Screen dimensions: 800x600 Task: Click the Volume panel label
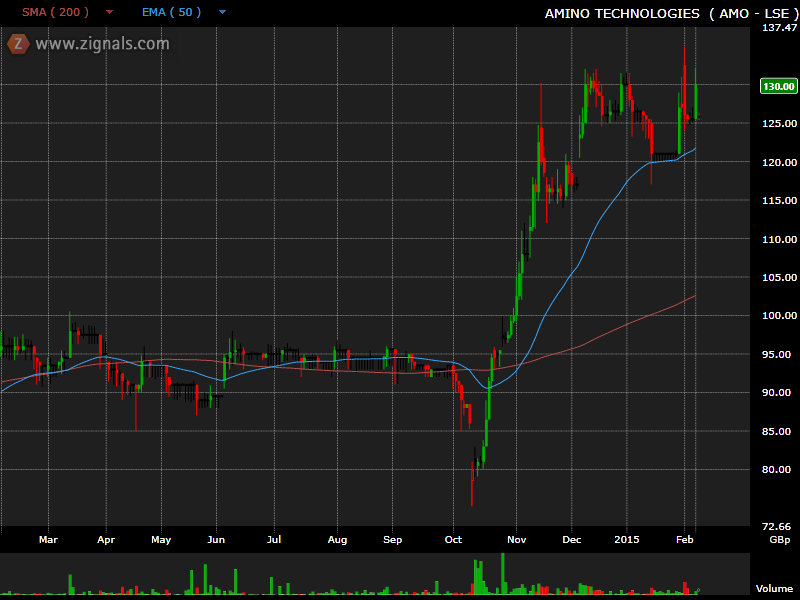[774, 589]
